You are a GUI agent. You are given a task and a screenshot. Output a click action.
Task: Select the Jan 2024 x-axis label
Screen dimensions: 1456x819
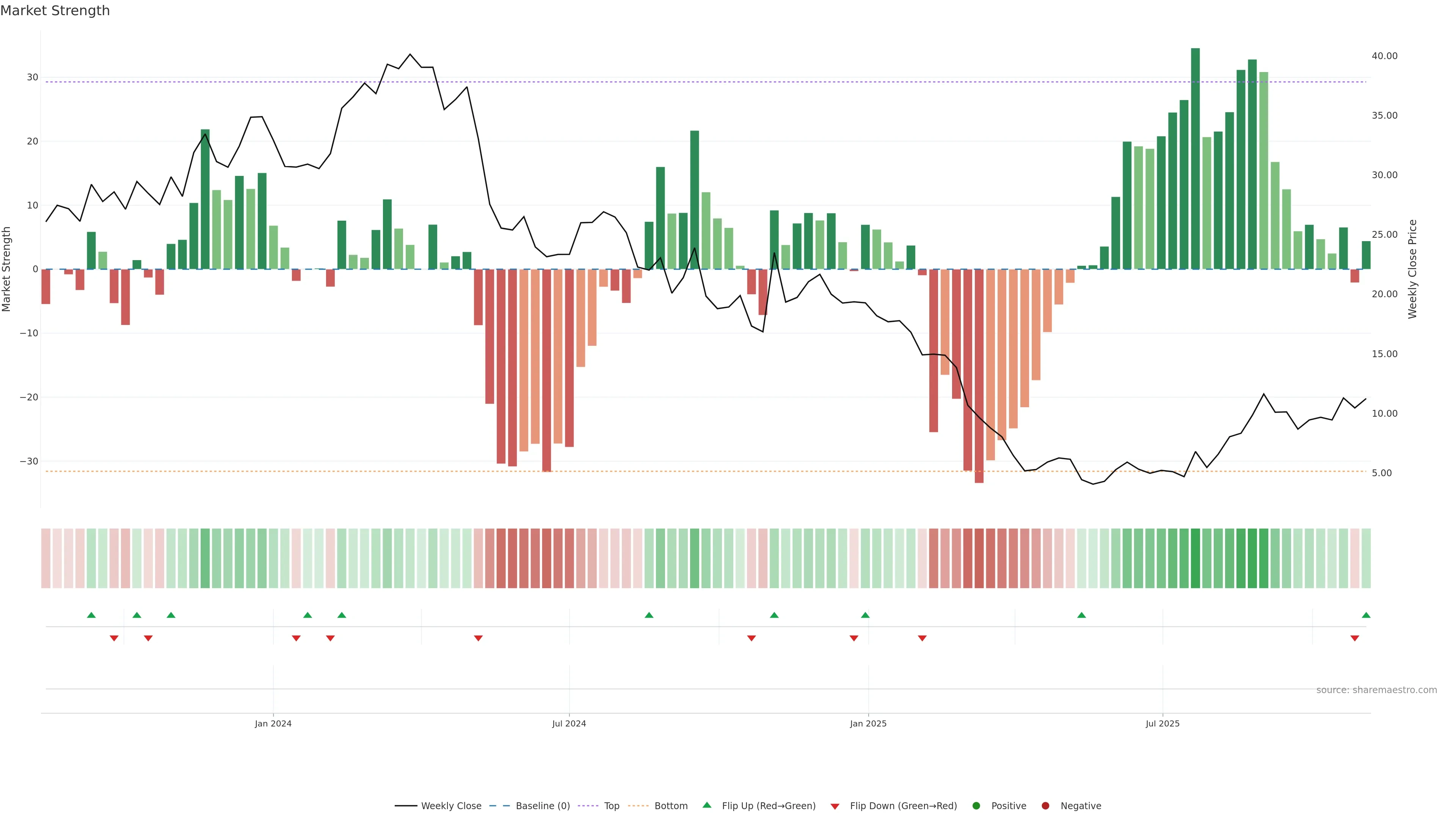click(x=273, y=723)
